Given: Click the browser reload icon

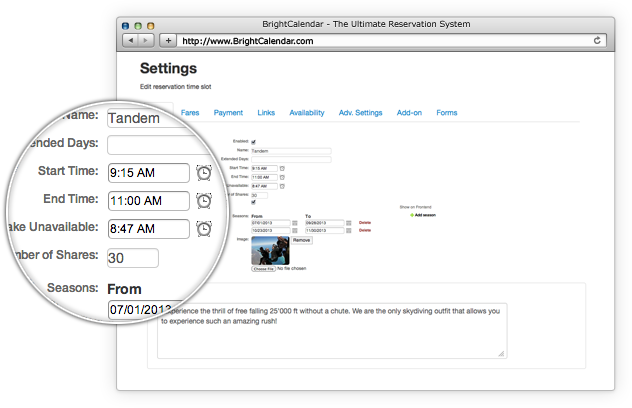Looking at the screenshot, I should pyautogui.click(x=597, y=41).
